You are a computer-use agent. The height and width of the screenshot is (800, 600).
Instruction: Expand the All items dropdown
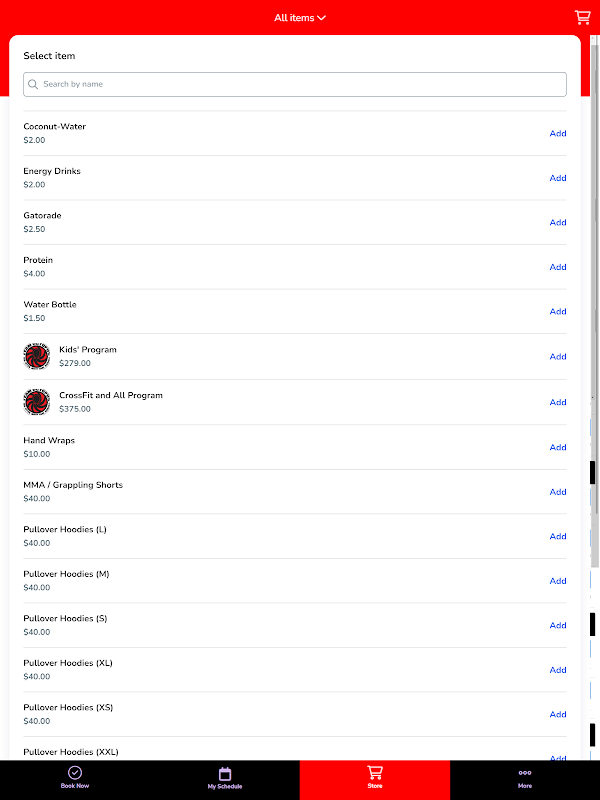[x=300, y=18]
